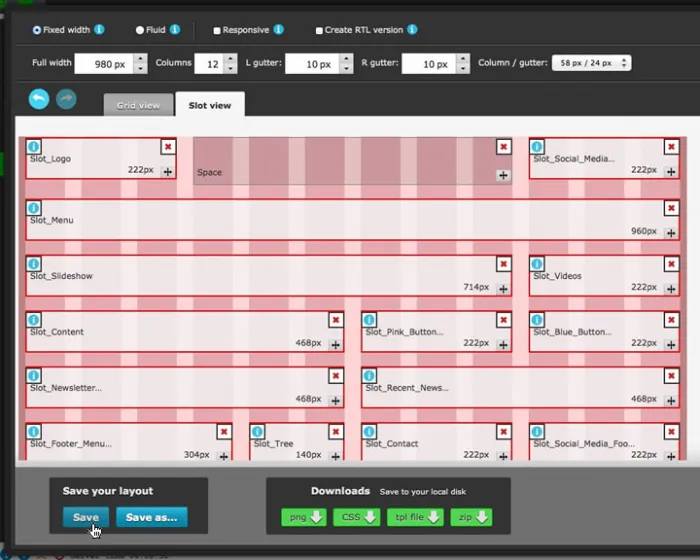The height and width of the screenshot is (560, 700).
Task: Show info tooltip next to Responsive
Action: [278, 30]
